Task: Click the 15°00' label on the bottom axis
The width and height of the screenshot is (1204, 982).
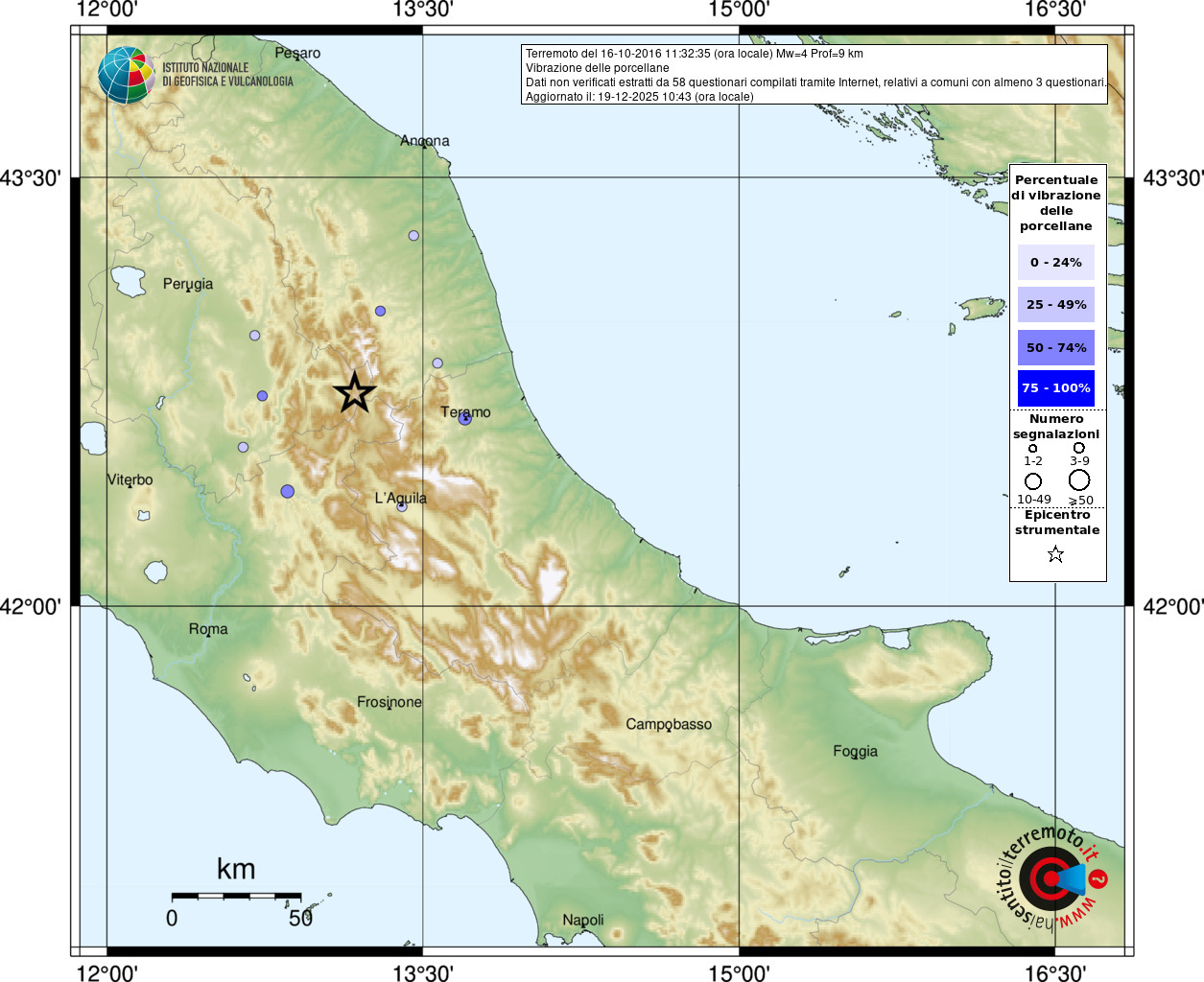Action: coord(739,972)
